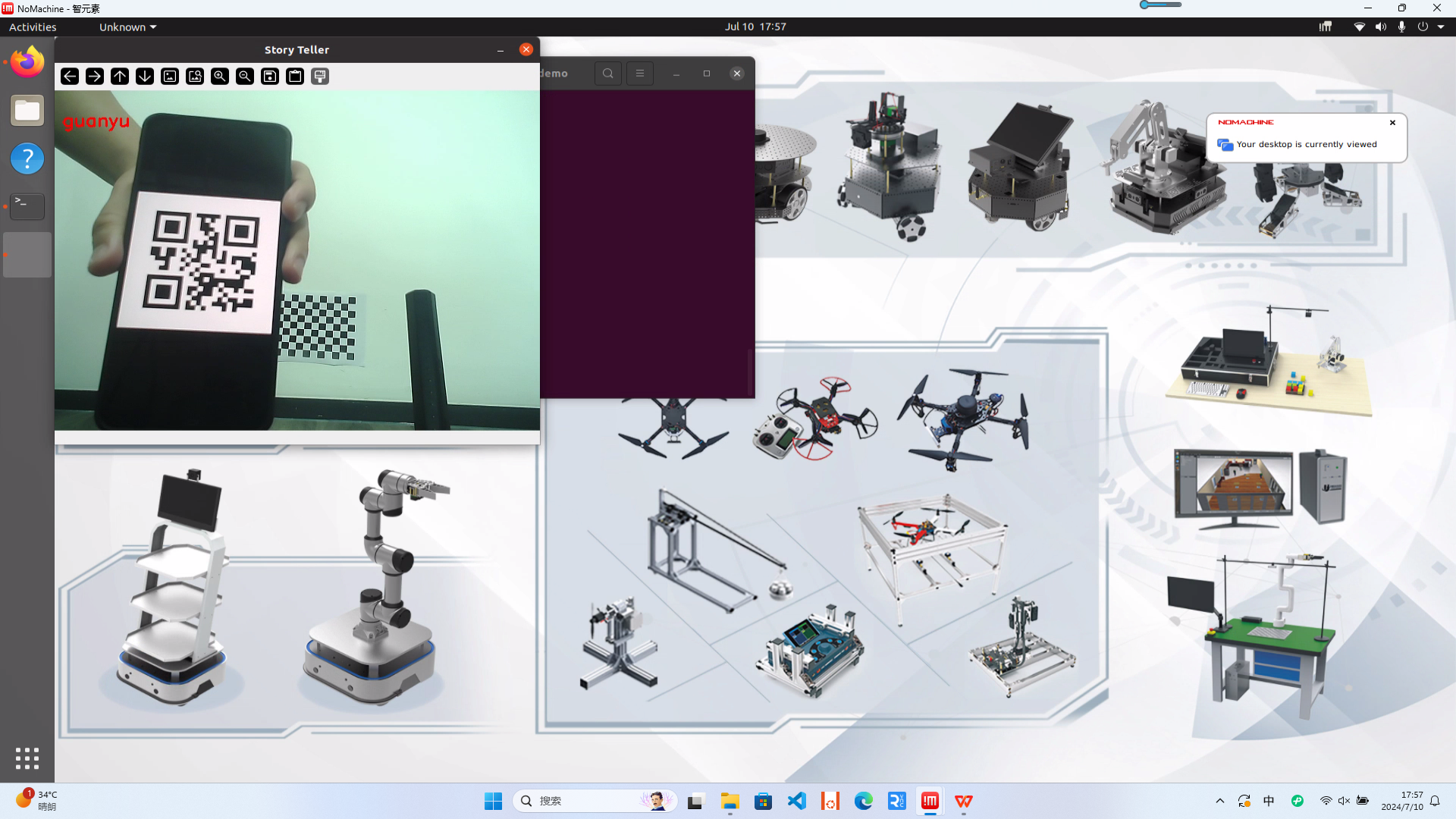Open the Activities overview
This screenshot has height=819, width=1456.
coord(33,27)
